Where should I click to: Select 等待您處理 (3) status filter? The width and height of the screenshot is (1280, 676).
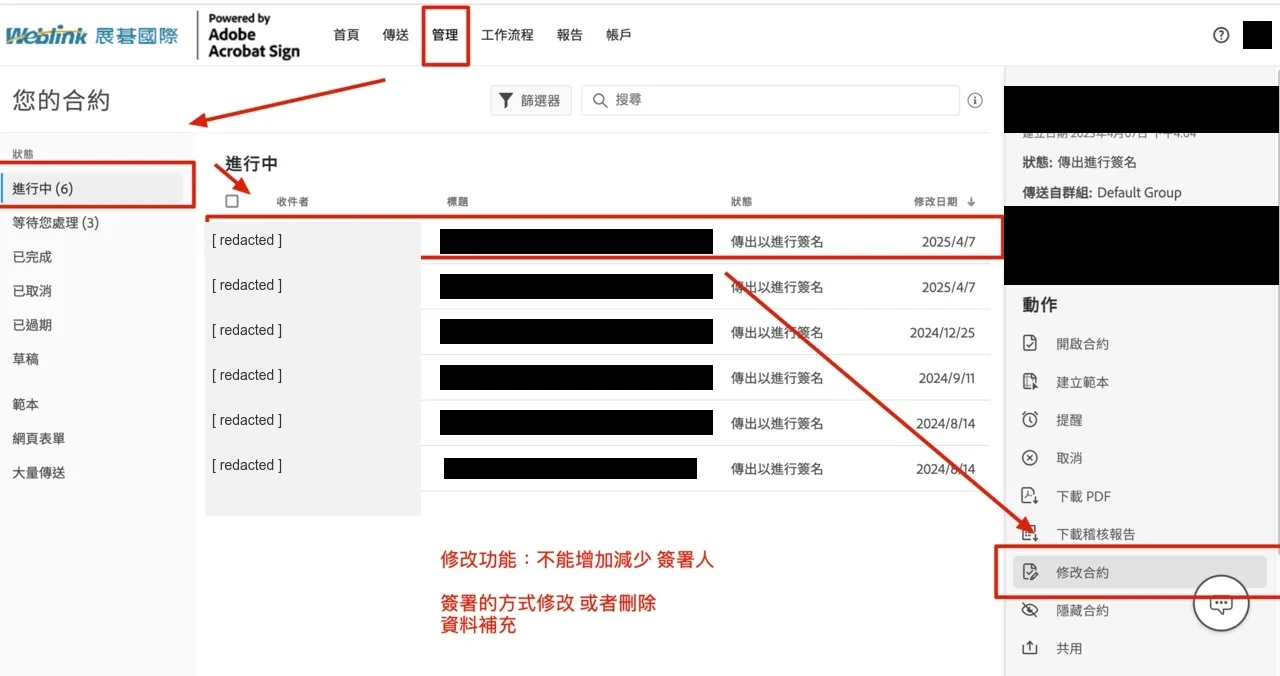[56, 223]
